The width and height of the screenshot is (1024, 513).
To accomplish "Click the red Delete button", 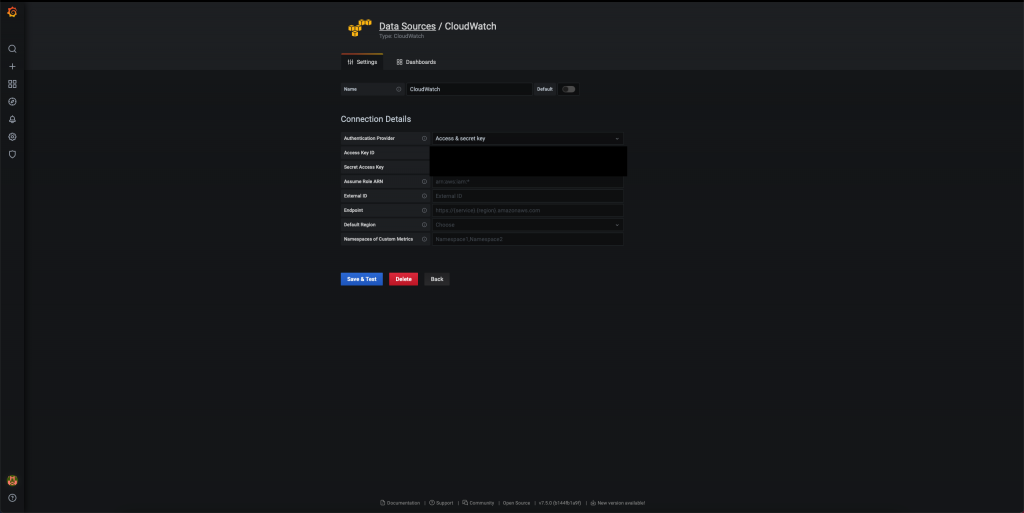I will (404, 279).
